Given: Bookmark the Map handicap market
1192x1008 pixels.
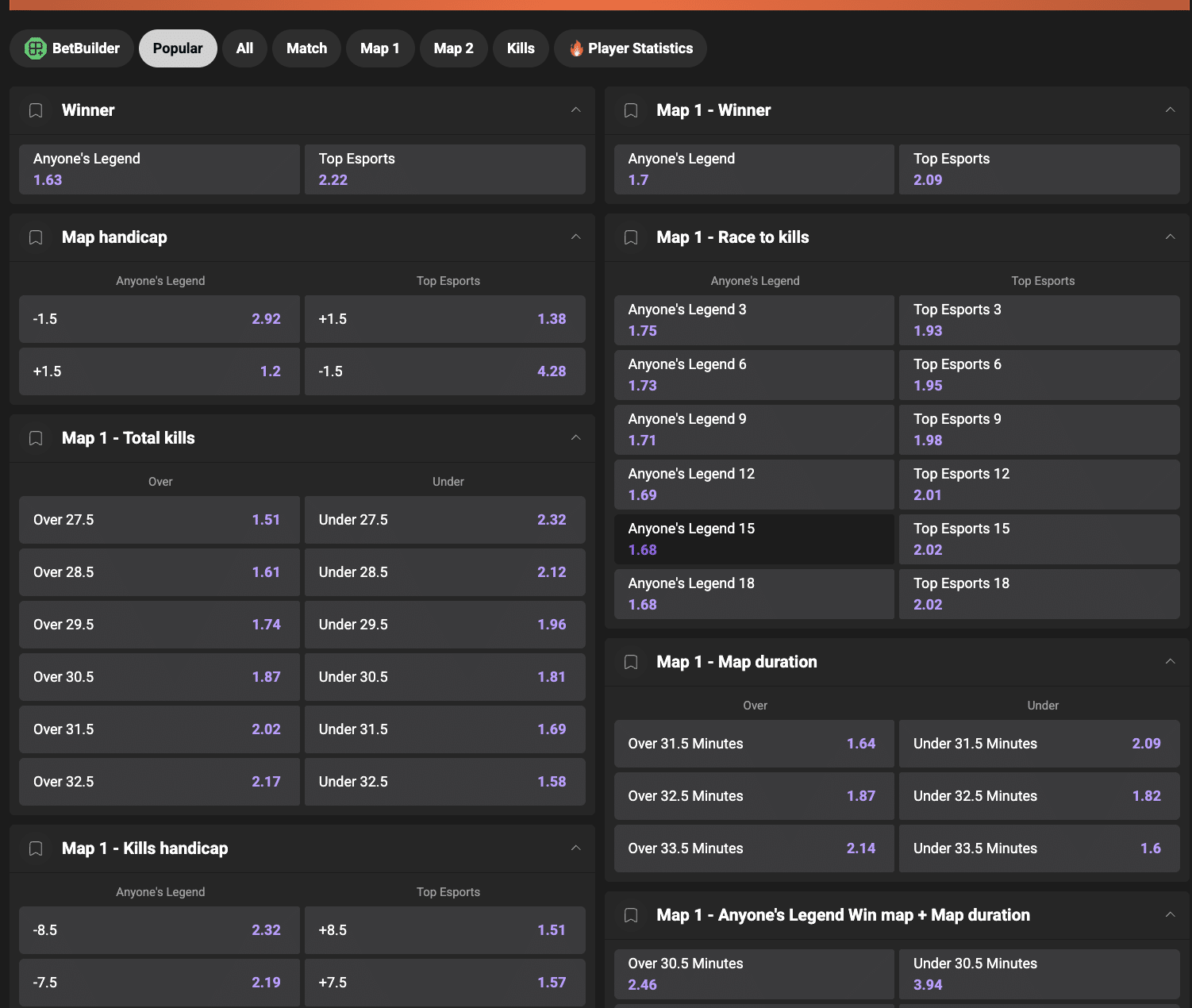Looking at the screenshot, I should [x=36, y=237].
